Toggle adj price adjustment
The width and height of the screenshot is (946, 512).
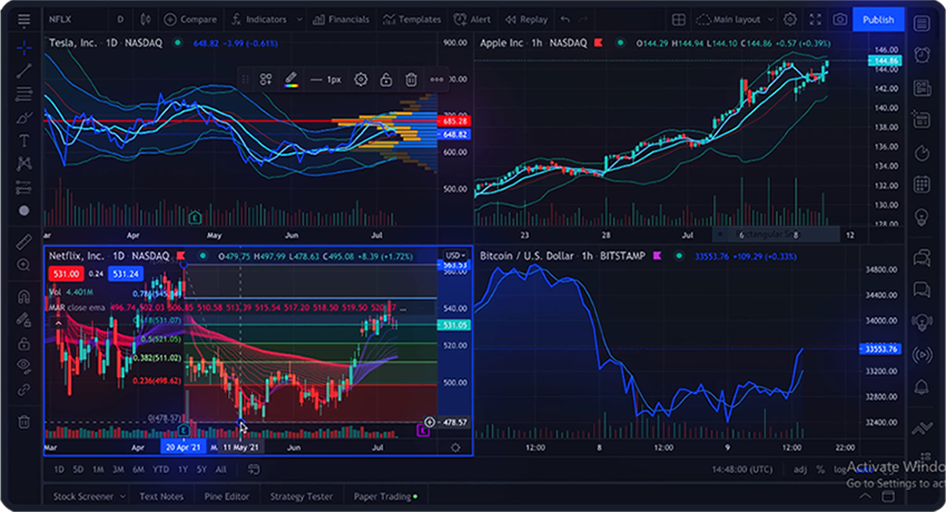point(800,469)
